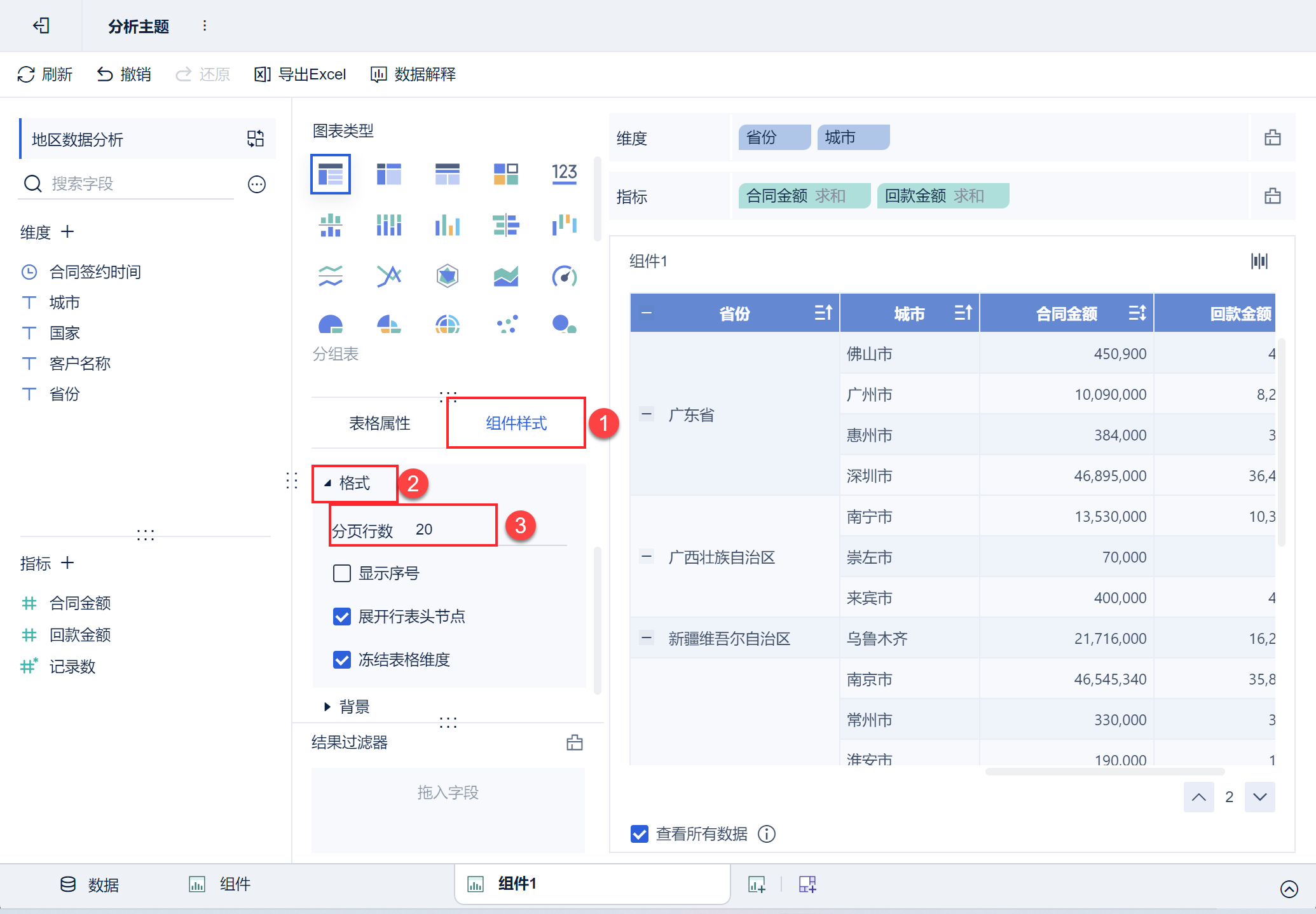Enable the 显示序号 checkbox
This screenshot has width=1316, height=914.
[x=342, y=573]
